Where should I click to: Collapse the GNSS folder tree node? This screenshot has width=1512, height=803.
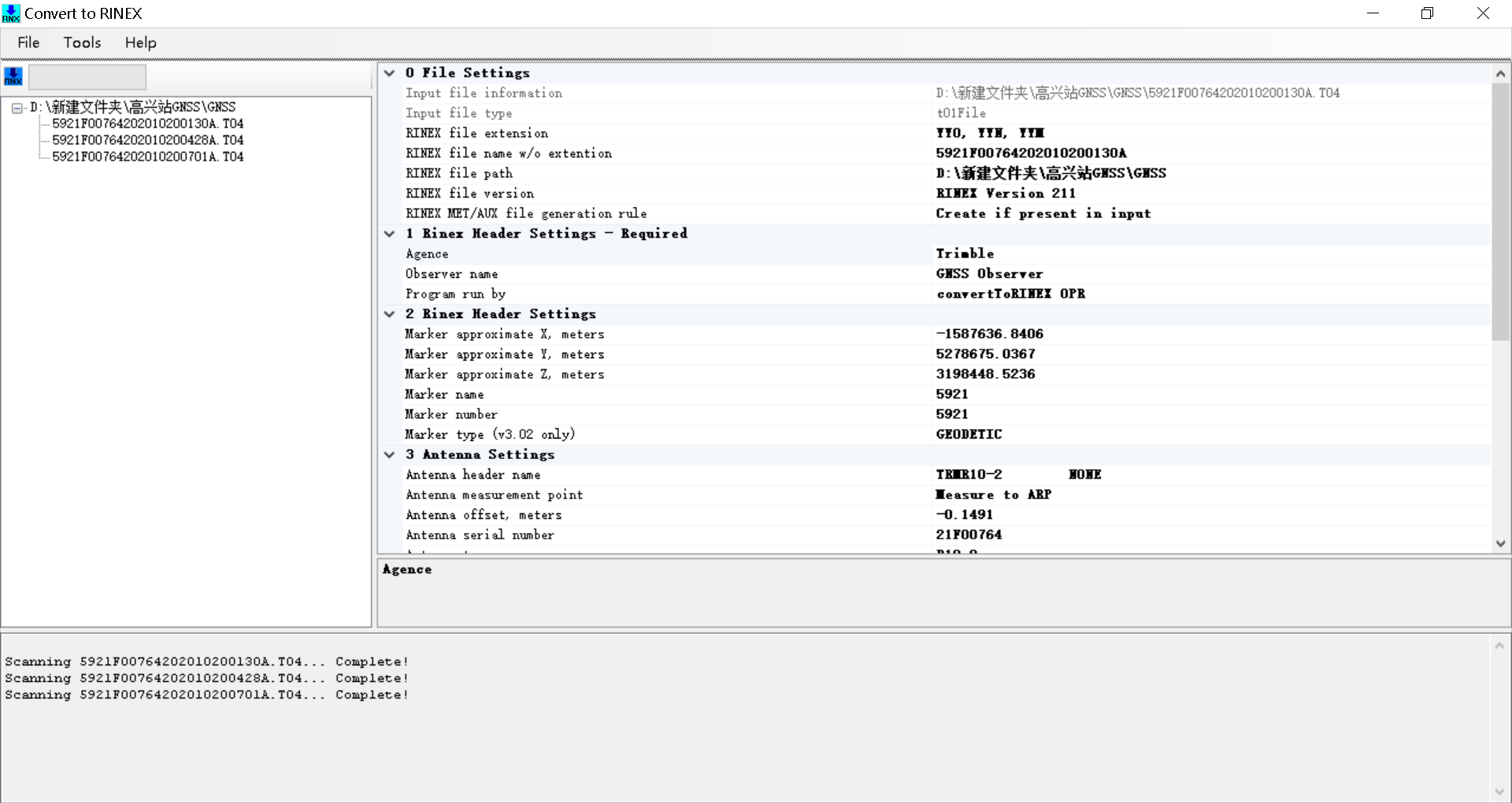coord(17,108)
